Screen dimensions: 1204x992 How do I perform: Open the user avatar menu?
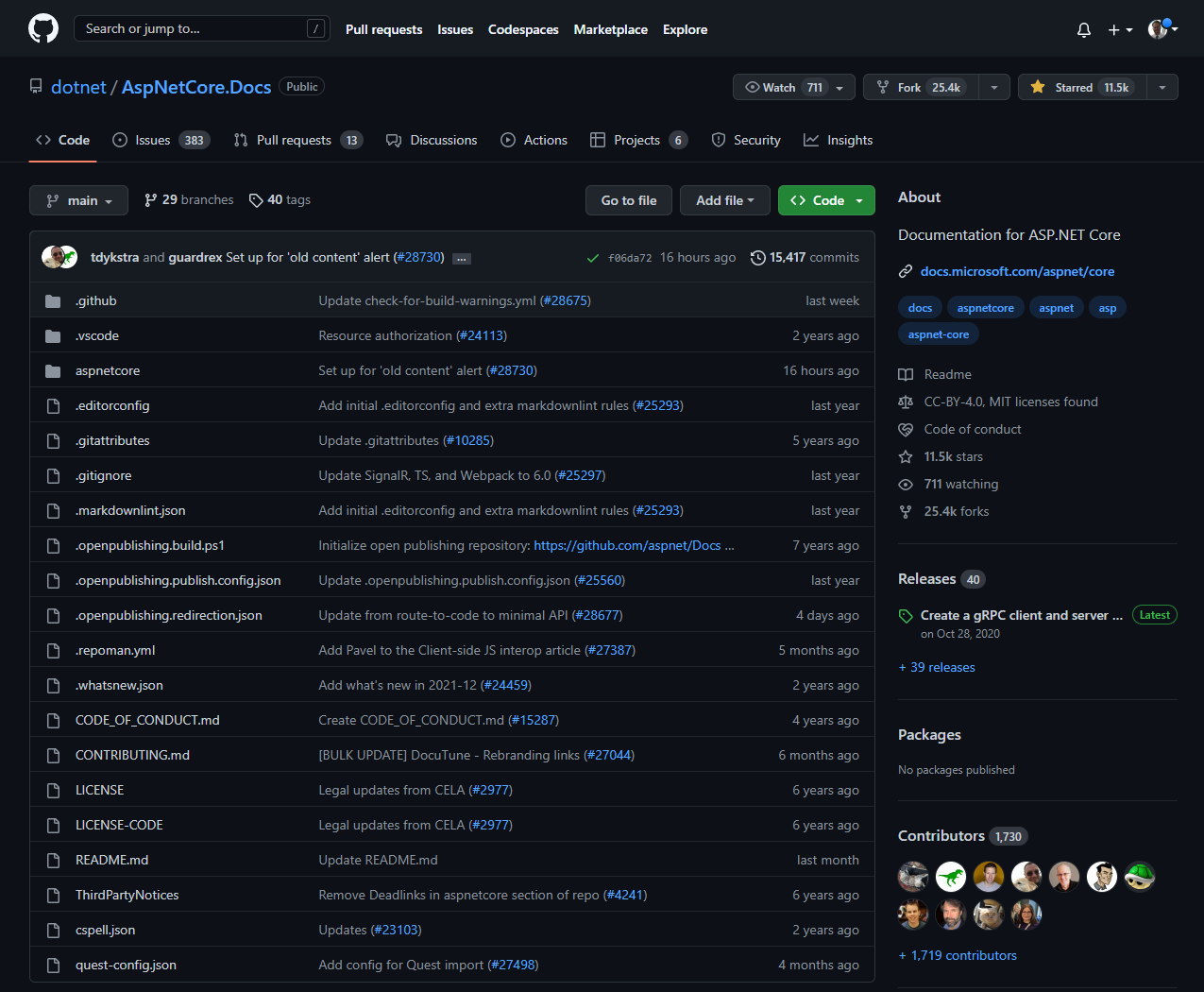[1162, 29]
